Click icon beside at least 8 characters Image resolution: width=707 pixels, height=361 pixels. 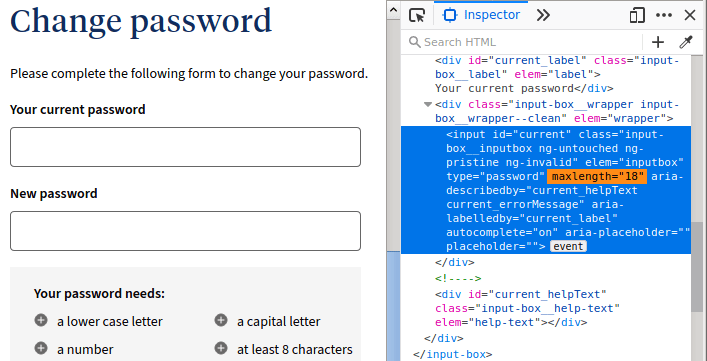(x=220, y=348)
